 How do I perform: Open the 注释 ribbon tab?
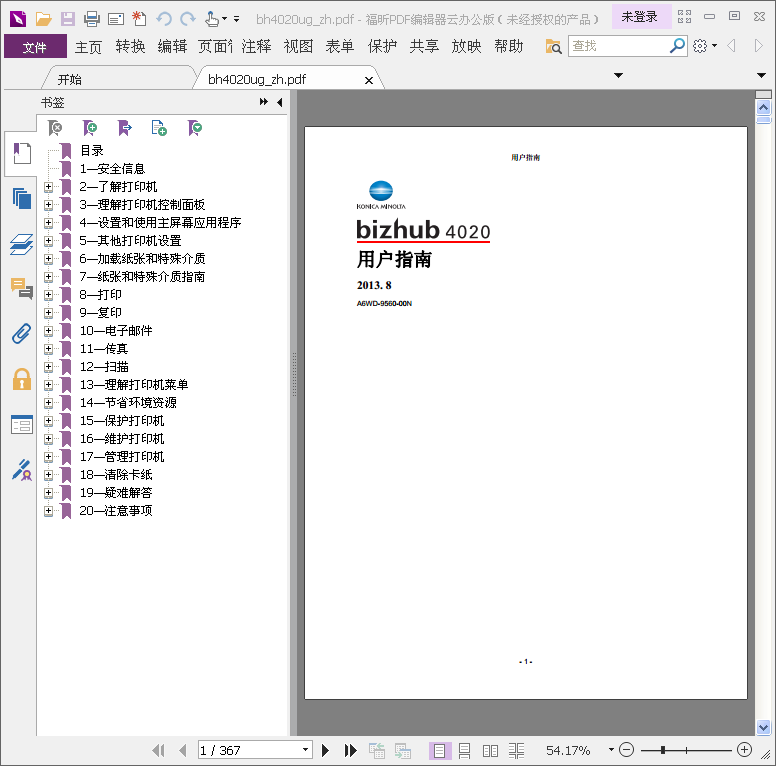click(256, 47)
